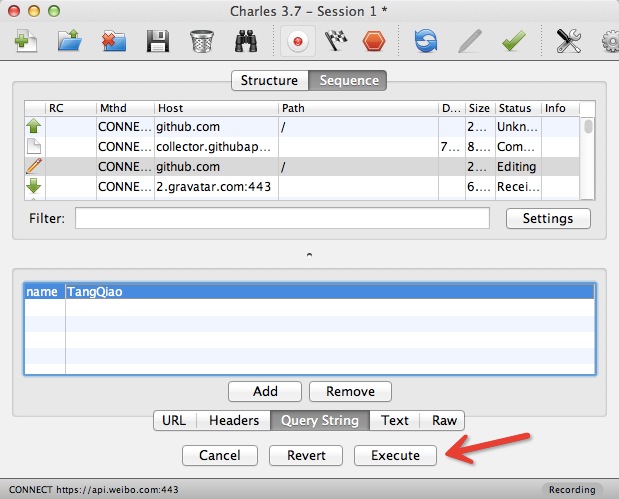The height and width of the screenshot is (499, 619).
Task: Open Find with the binoculars icon
Action: (247, 41)
